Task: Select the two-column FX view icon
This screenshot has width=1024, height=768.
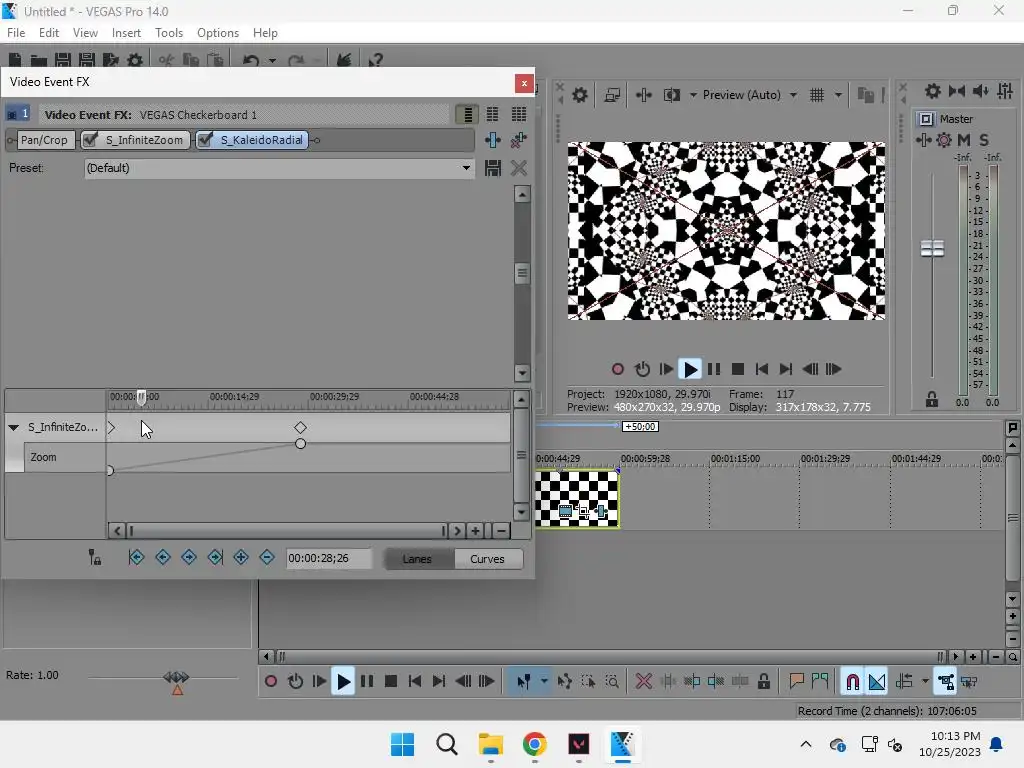Action: 492,114
